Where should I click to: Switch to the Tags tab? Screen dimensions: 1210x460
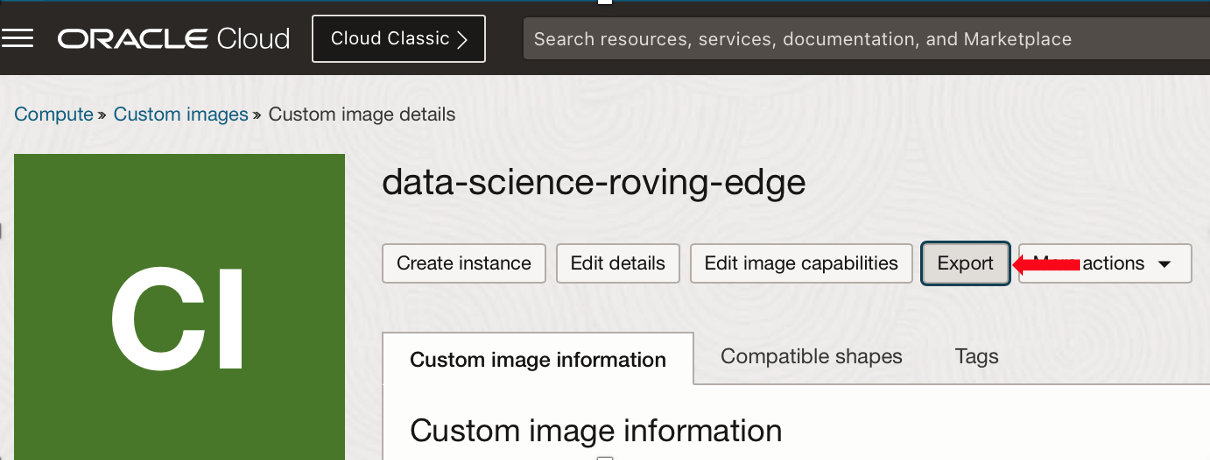(976, 356)
